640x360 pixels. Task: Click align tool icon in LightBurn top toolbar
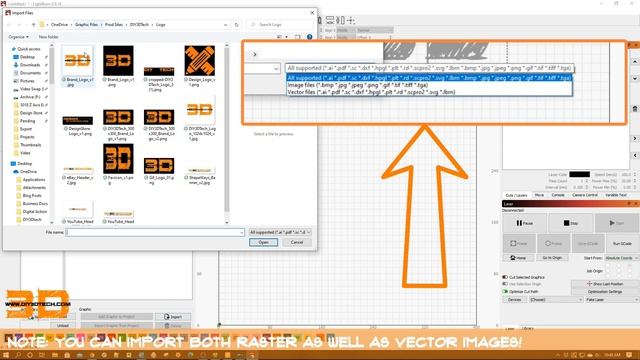330,20
